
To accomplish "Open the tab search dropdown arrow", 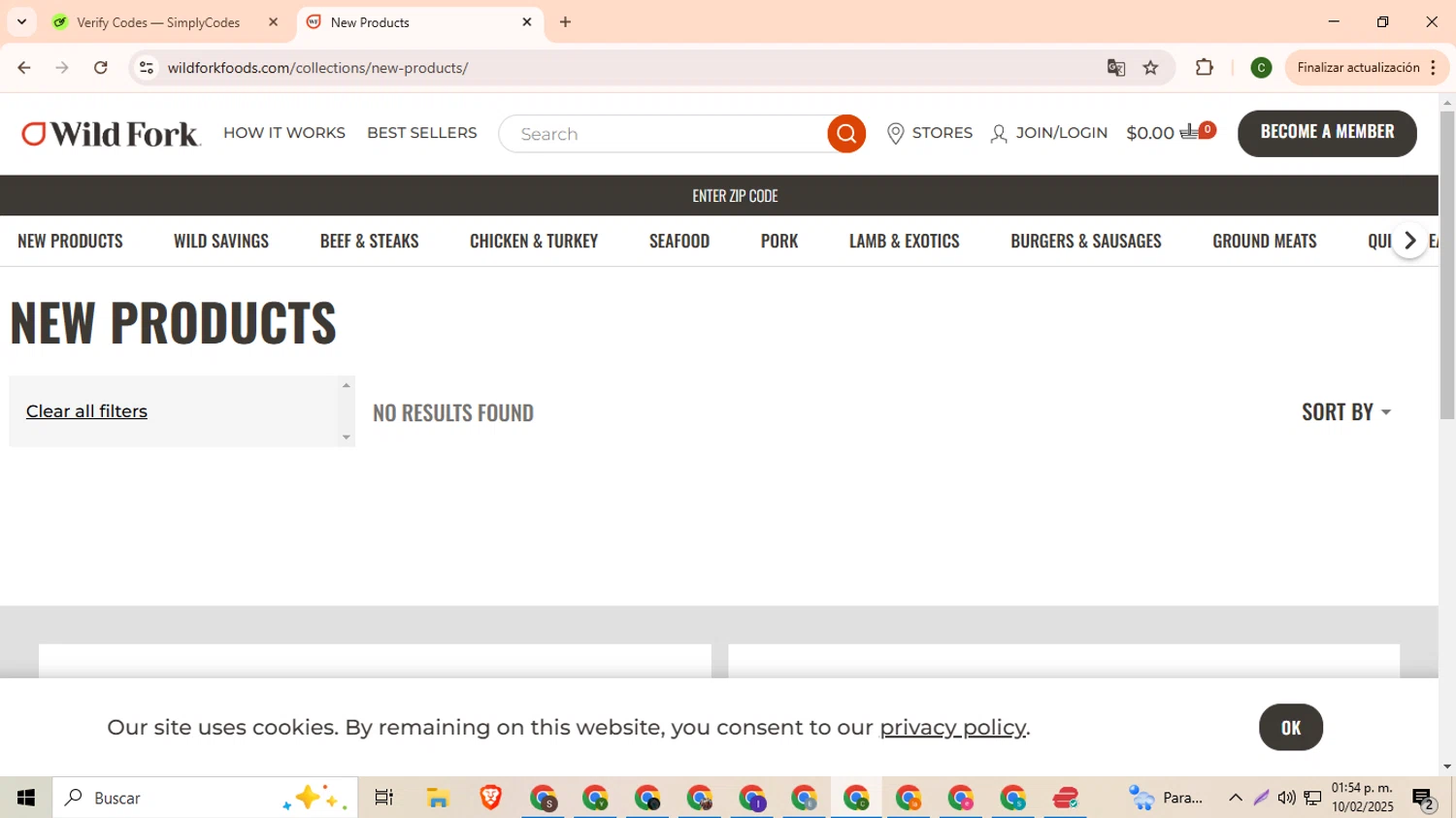I will click(x=21, y=21).
